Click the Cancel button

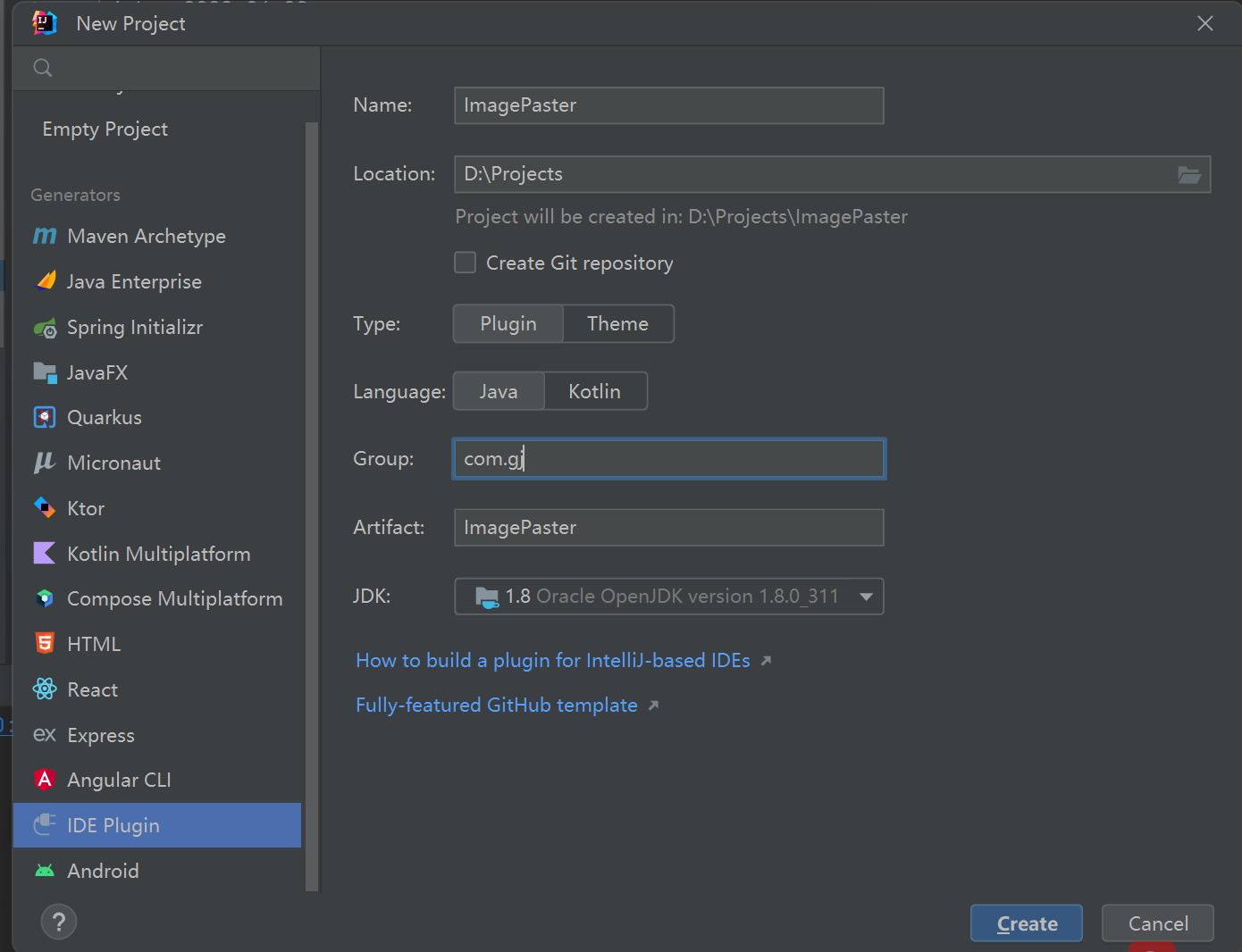pos(1158,923)
